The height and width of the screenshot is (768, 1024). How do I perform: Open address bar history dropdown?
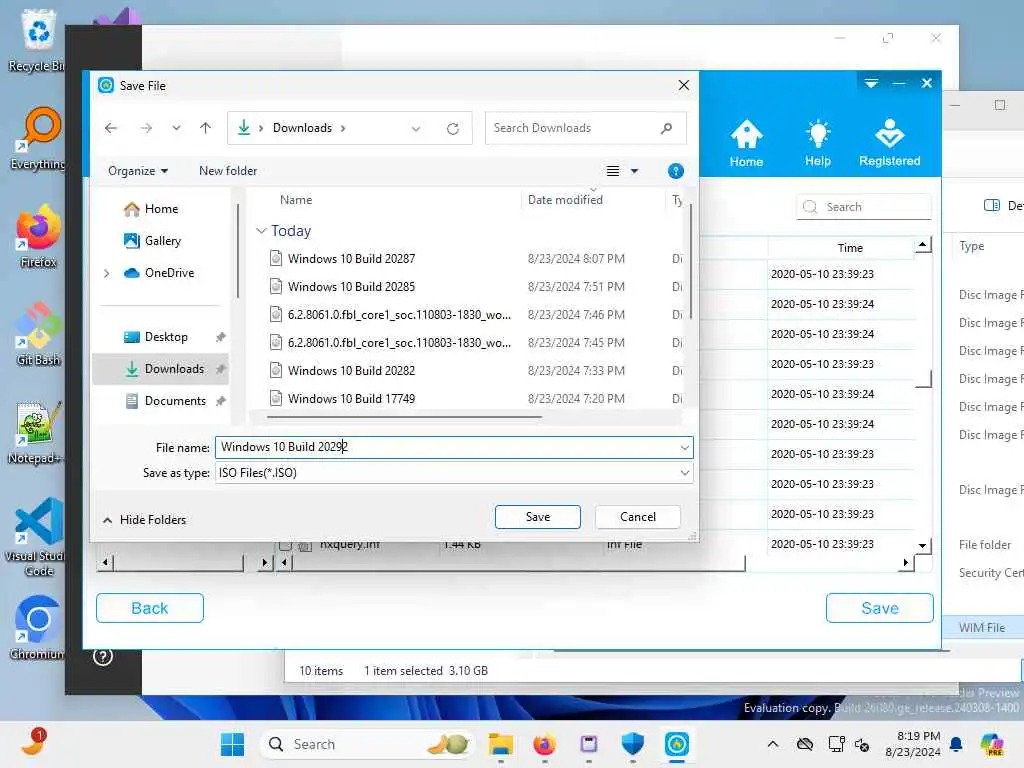(416, 129)
